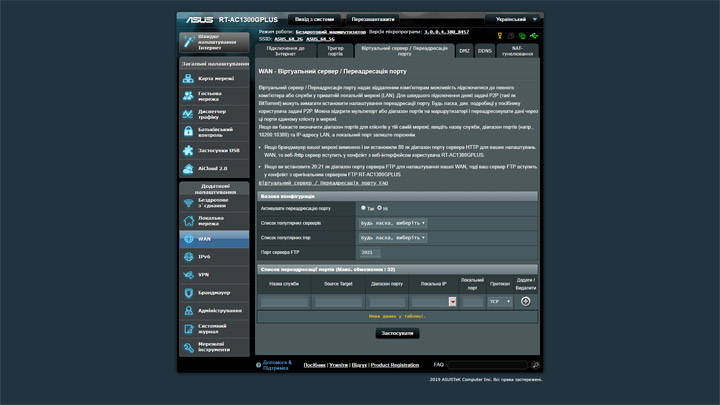This screenshot has width=720, height=405.
Task: Switch to the DMZ tab
Action: coord(464,51)
